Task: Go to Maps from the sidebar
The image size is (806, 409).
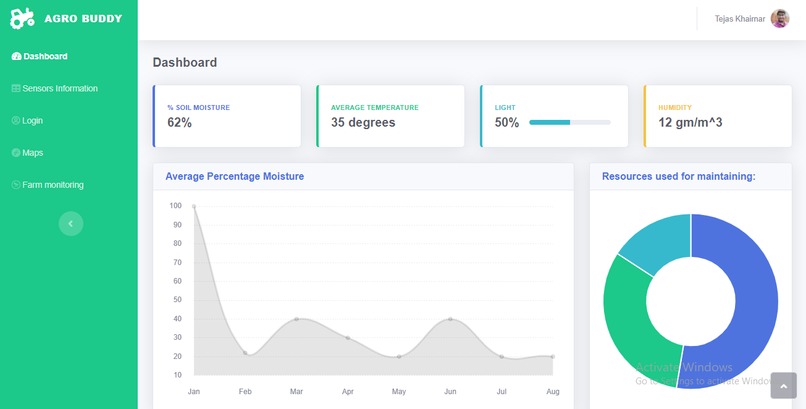Action: coord(27,153)
